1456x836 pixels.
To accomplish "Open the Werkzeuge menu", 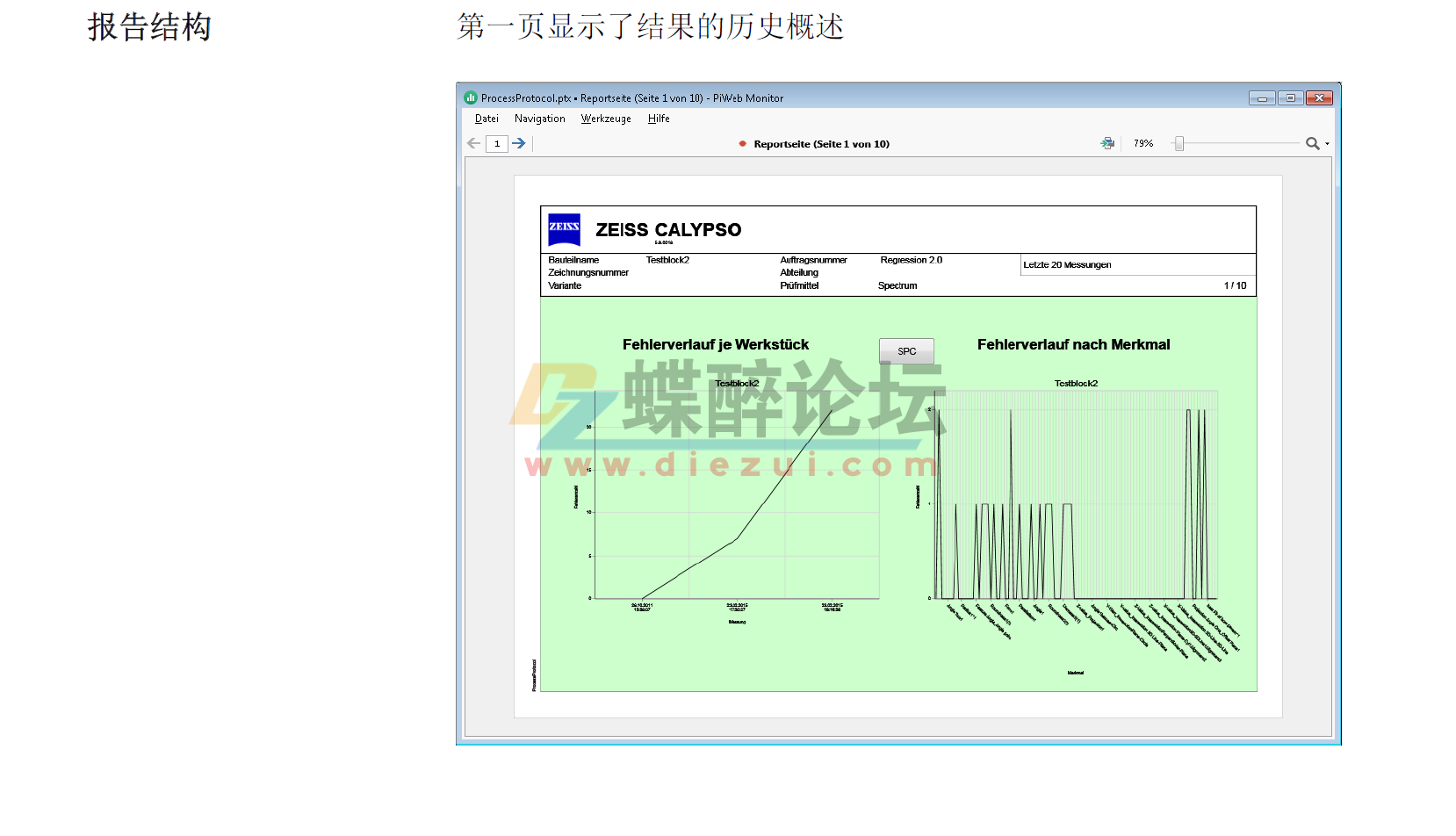I will tap(606, 119).
